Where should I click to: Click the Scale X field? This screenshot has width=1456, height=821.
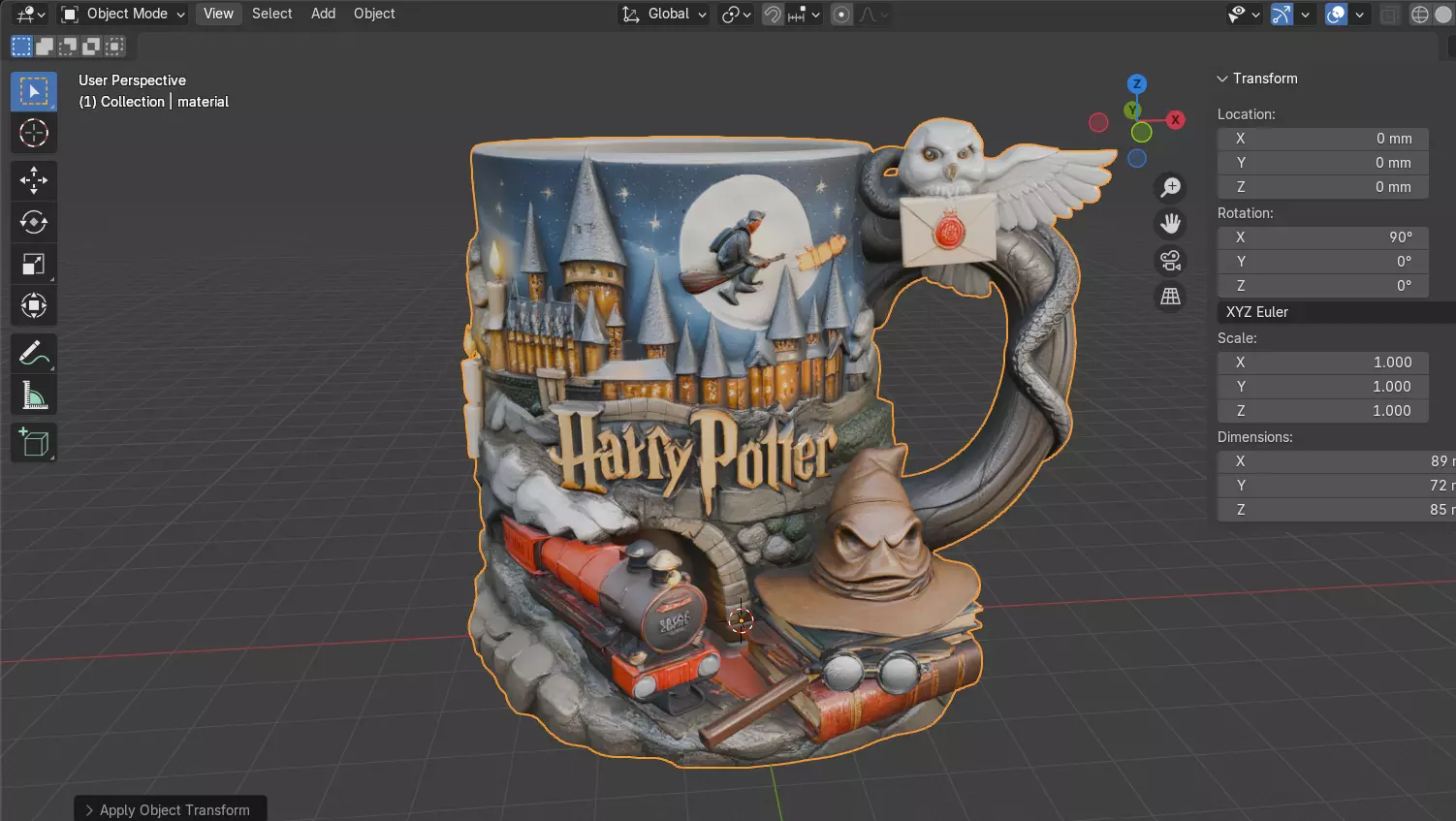click(x=1323, y=363)
